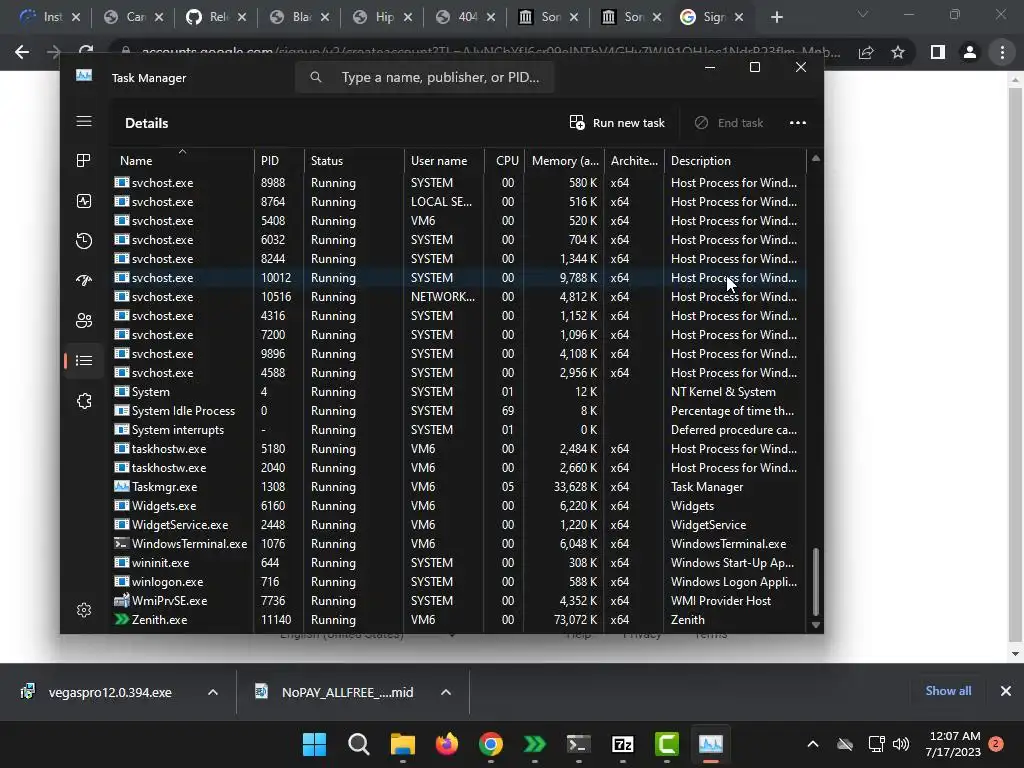Click the process list scrollbar thumb

(815, 581)
